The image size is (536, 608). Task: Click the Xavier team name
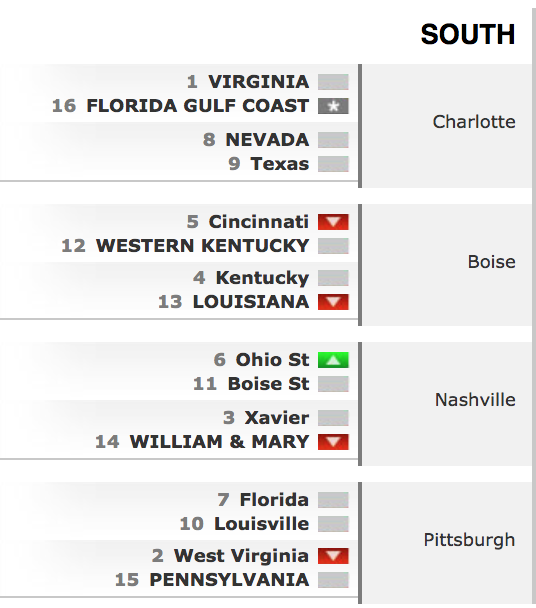[x=277, y=418]
